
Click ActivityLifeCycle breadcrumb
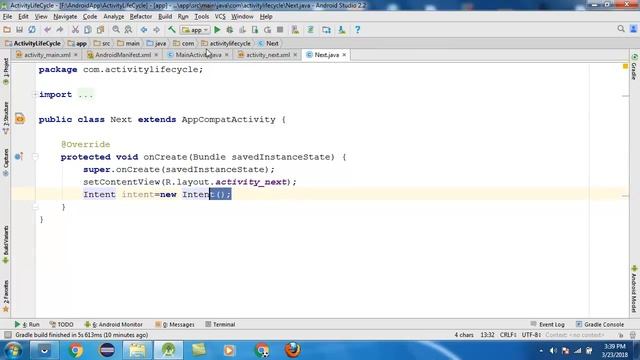coord(33,43)
